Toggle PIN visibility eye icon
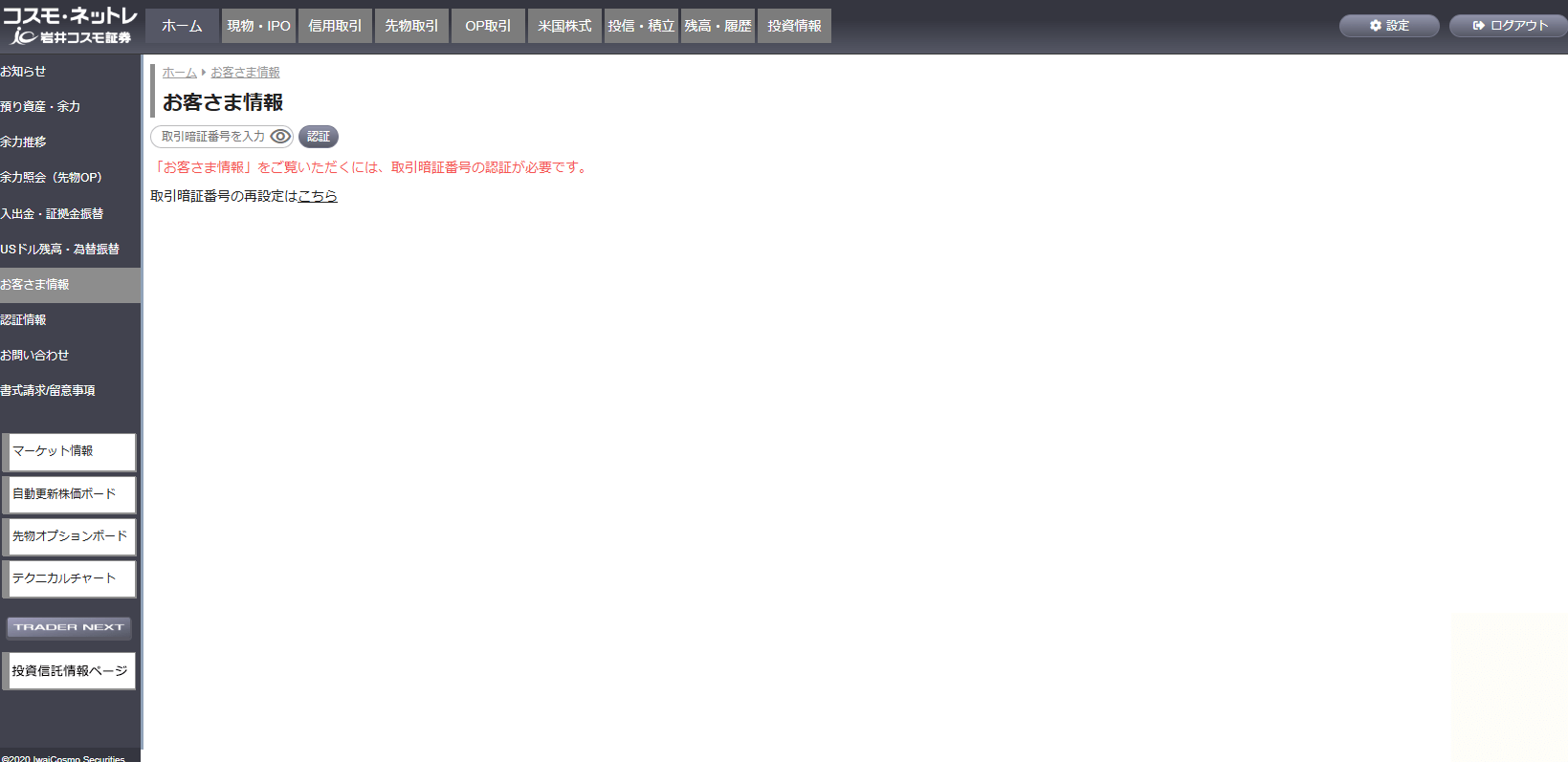This screenshot has width=1568, height=762. [279, 137]
